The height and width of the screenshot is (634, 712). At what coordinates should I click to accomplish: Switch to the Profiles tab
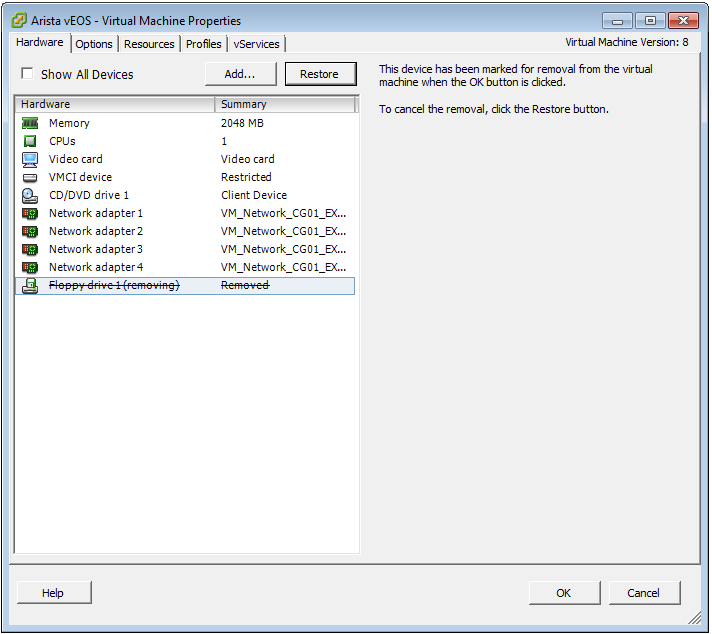click(203, 44)
